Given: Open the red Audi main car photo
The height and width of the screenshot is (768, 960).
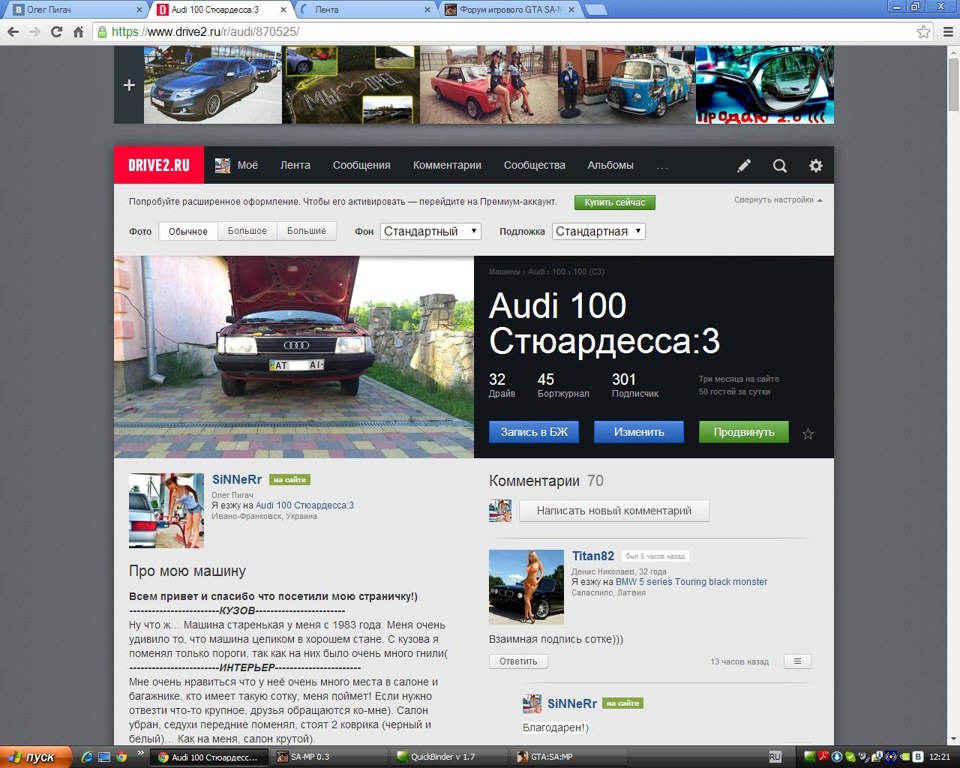Looking at the screenshot, I should [294, 357].
